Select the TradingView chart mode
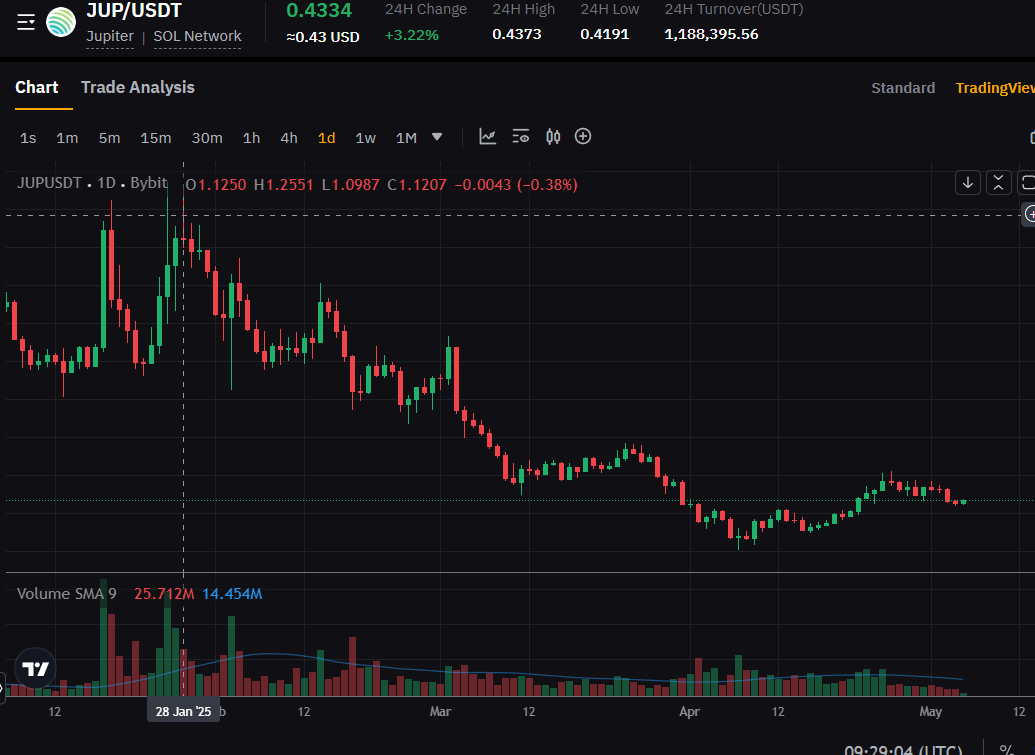Screen dimensions: 1035x755 pyautogui.click(x=995, y=88)
